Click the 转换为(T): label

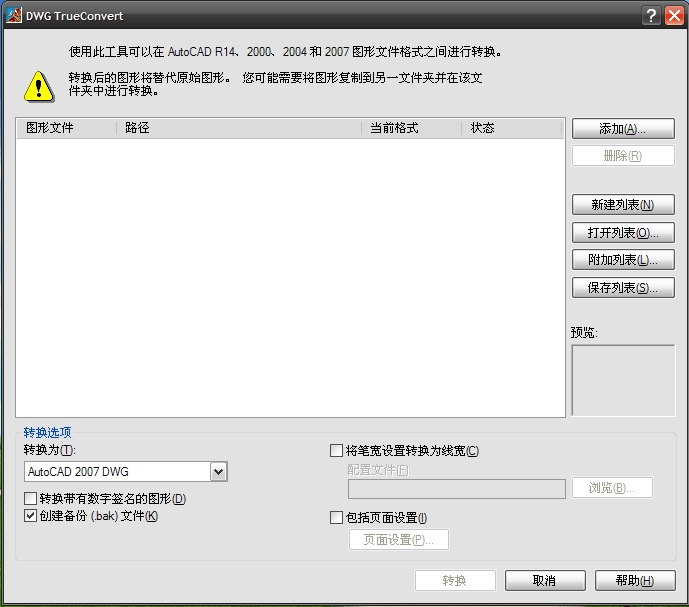pyautogui.click(x=50, y=450)
